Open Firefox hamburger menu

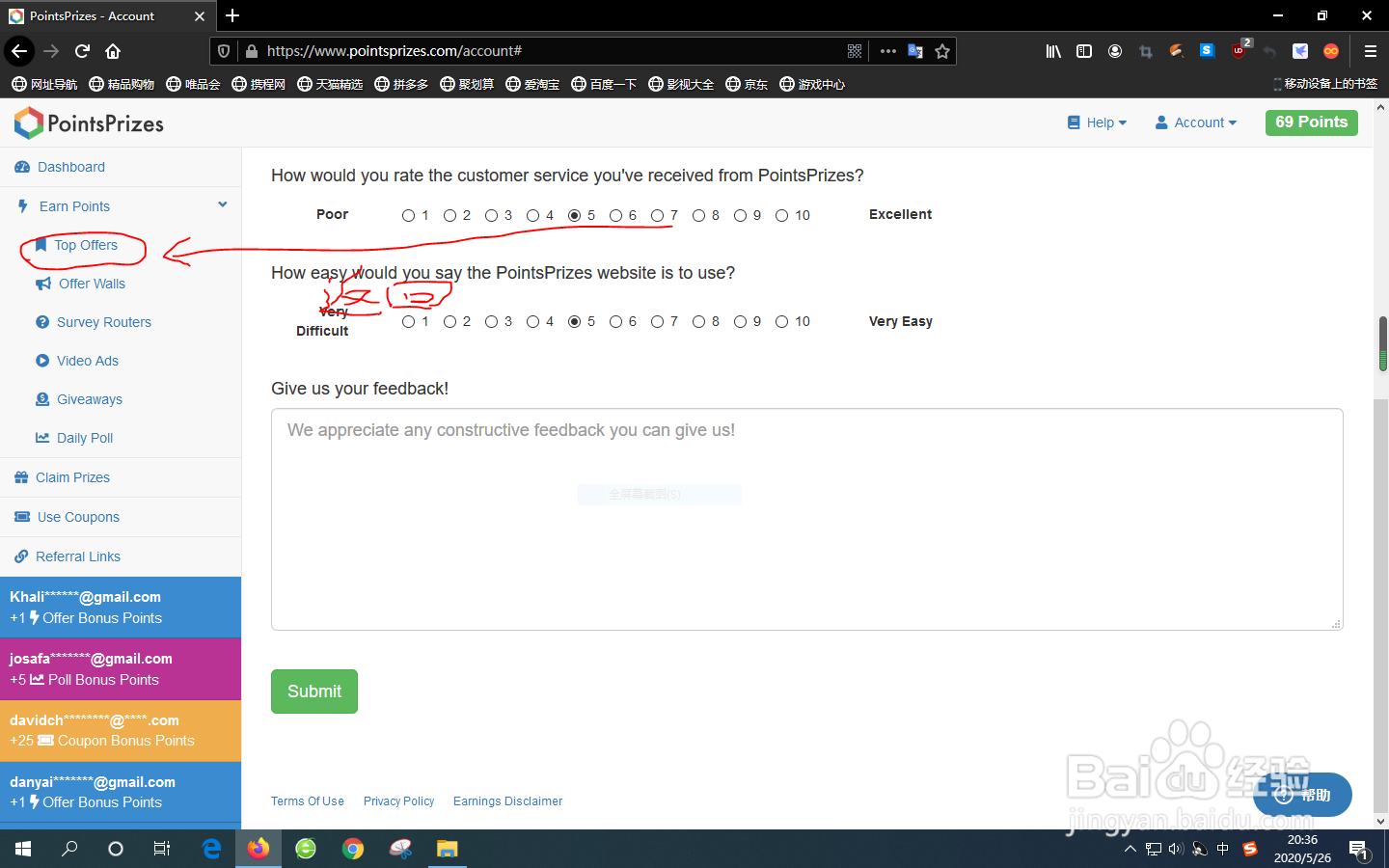coord(1370,51)
